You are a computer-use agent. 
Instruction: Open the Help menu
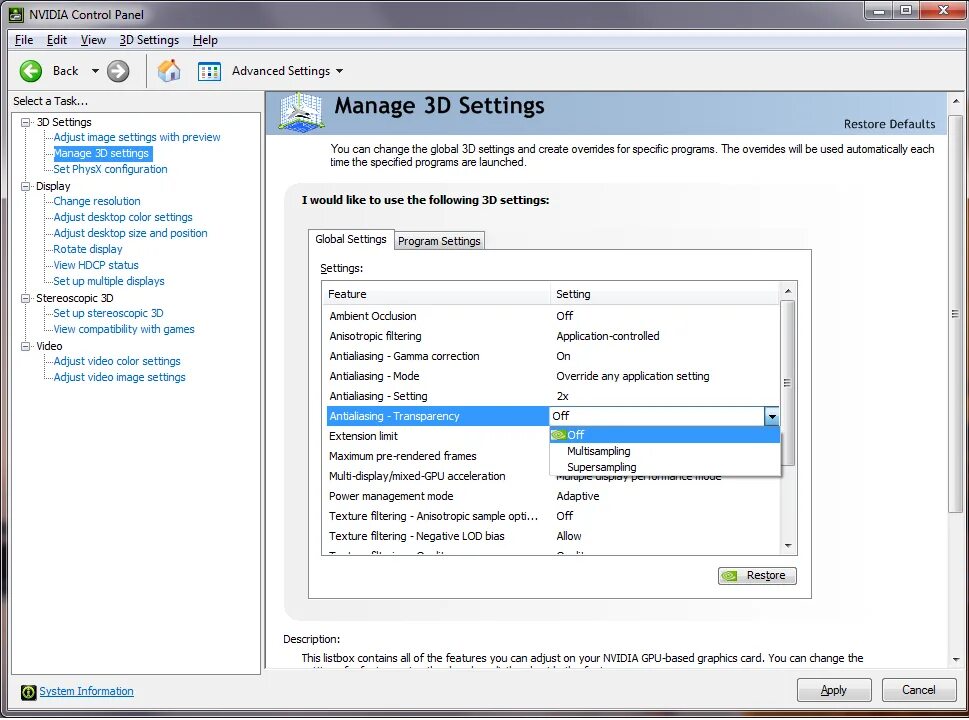205,40
